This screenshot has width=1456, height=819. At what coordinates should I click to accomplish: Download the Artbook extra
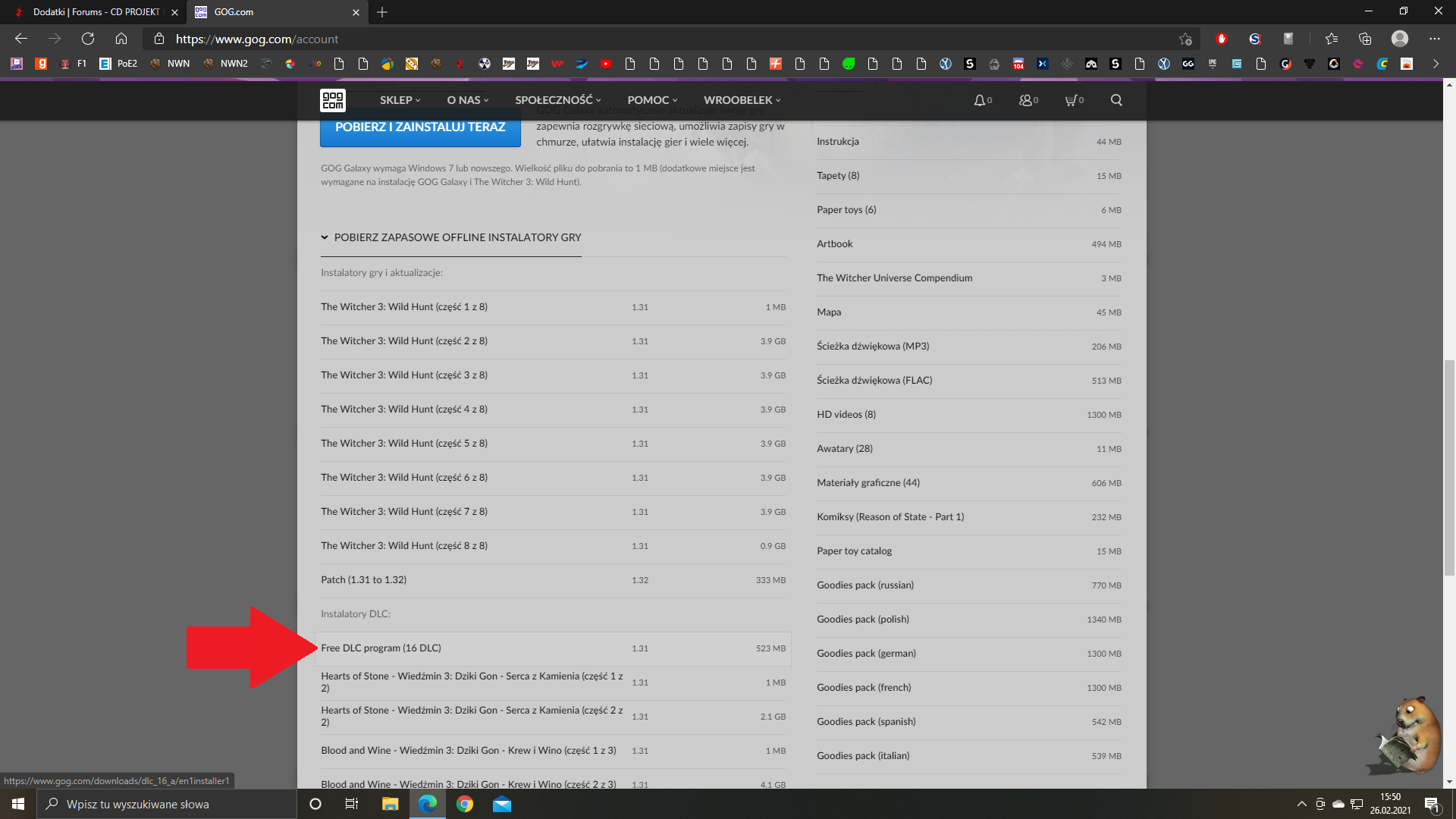(x=968, y=244)
